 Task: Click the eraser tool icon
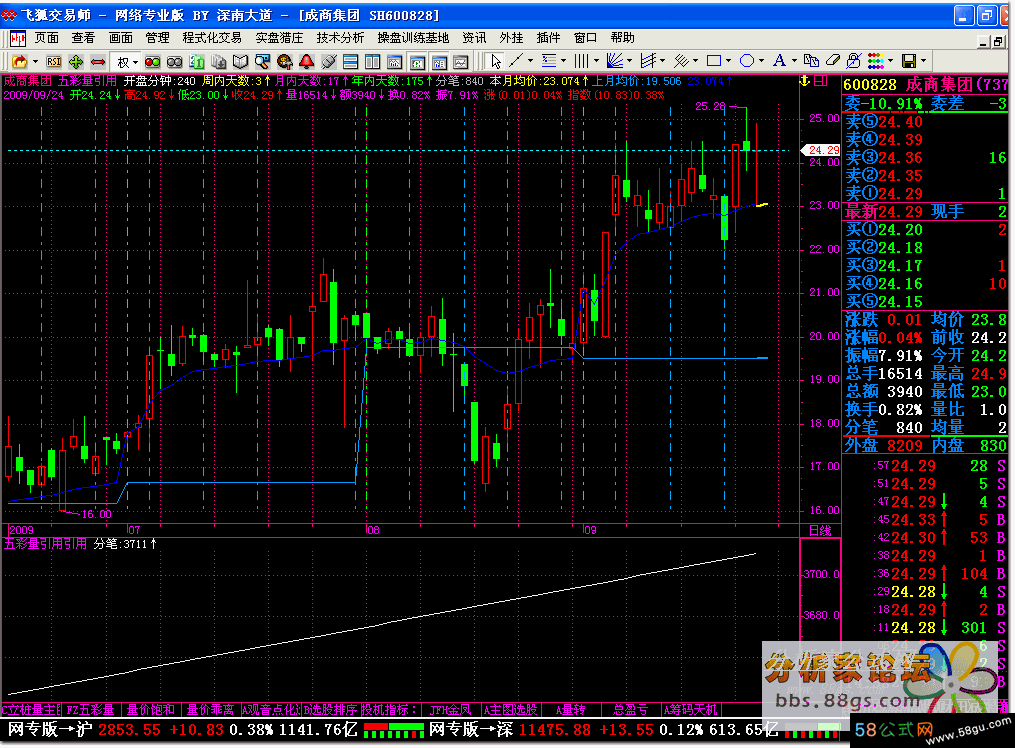(832, 61)
